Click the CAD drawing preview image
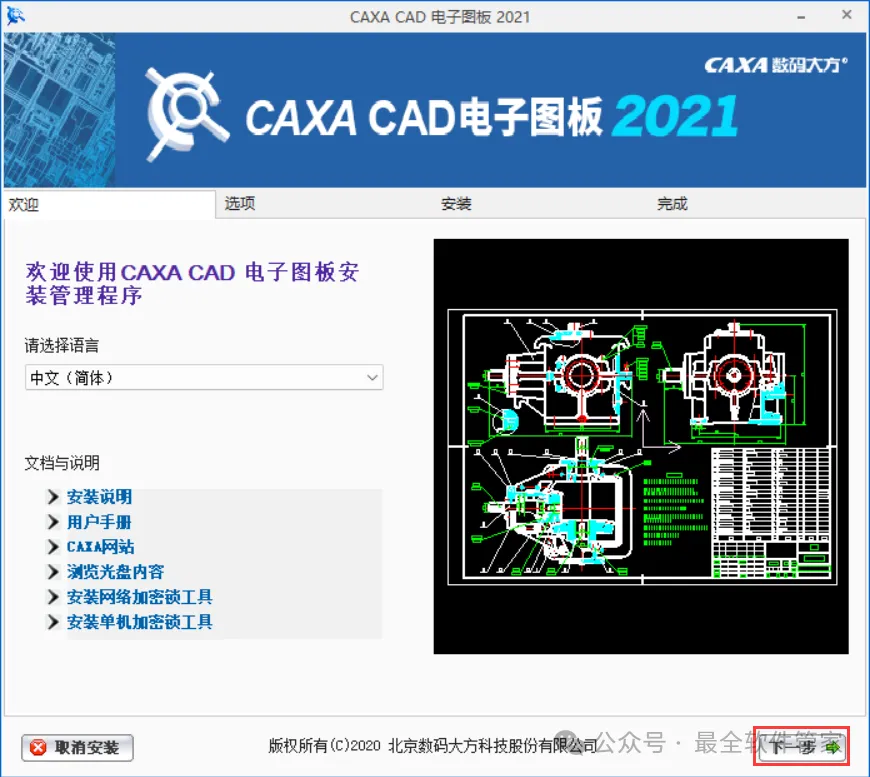Screen dimensions: 870x777 (641, 446)
